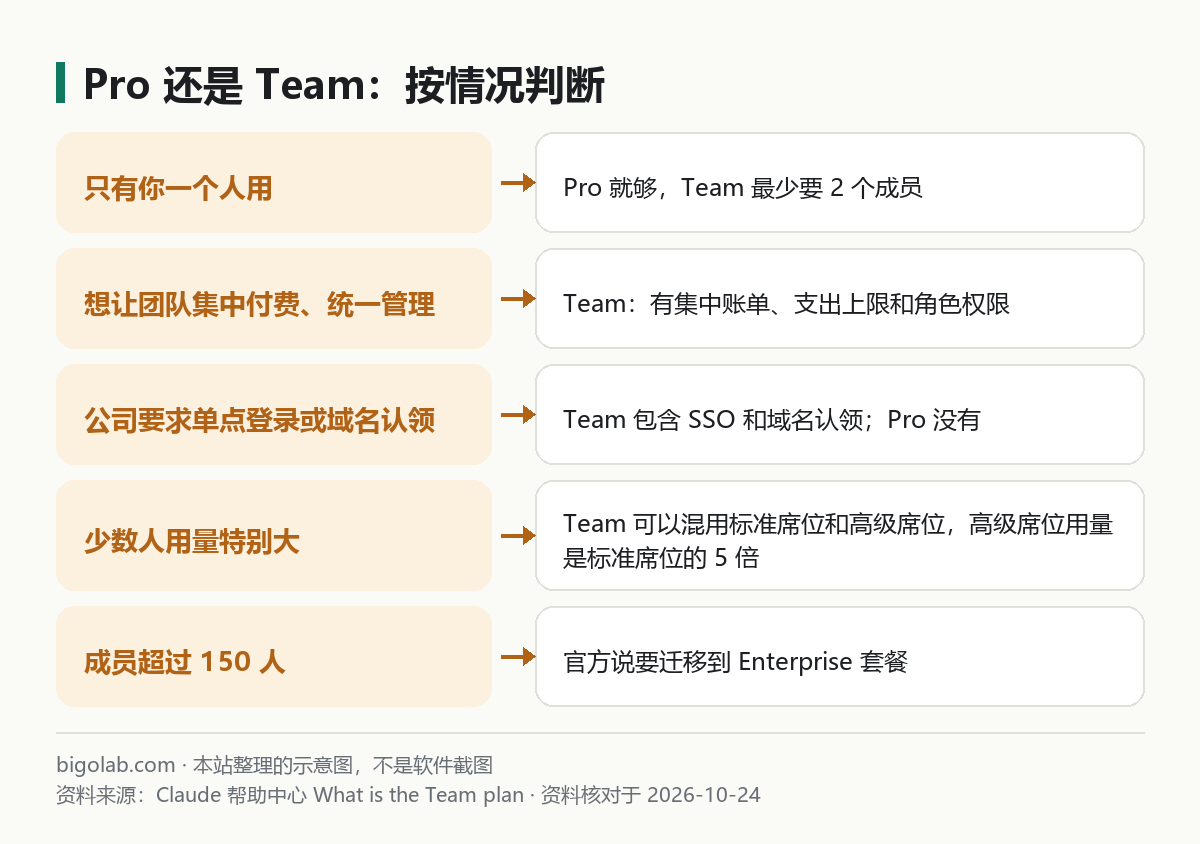
Task: Click the title "Pro 还是 Team:按情况判断"
Action: tap(343, 85)
